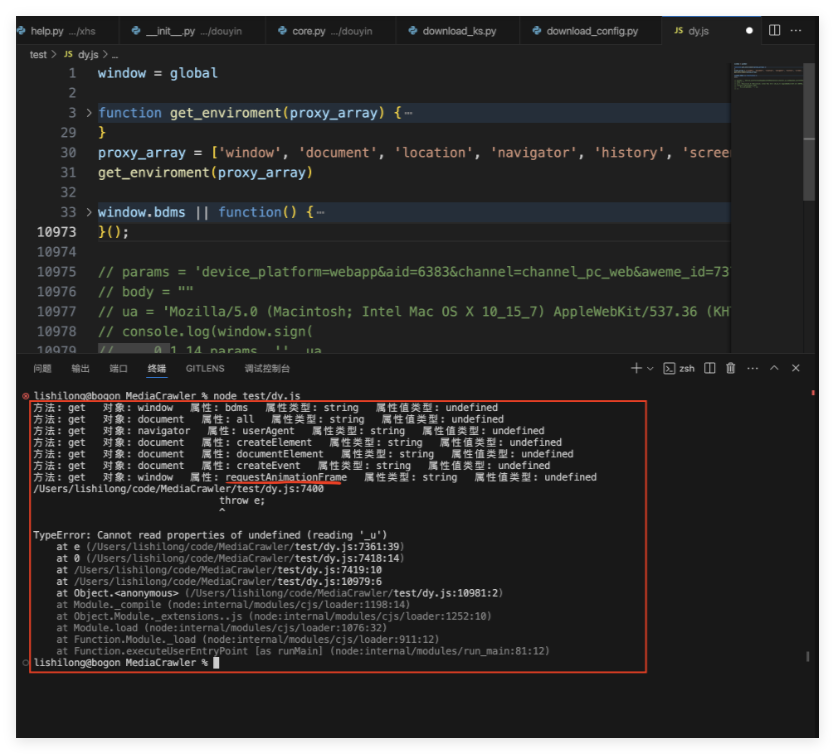Open the editor more actions ellipsis
The width and height of the screenshot is (835, 754).
[x=796, y=30]
